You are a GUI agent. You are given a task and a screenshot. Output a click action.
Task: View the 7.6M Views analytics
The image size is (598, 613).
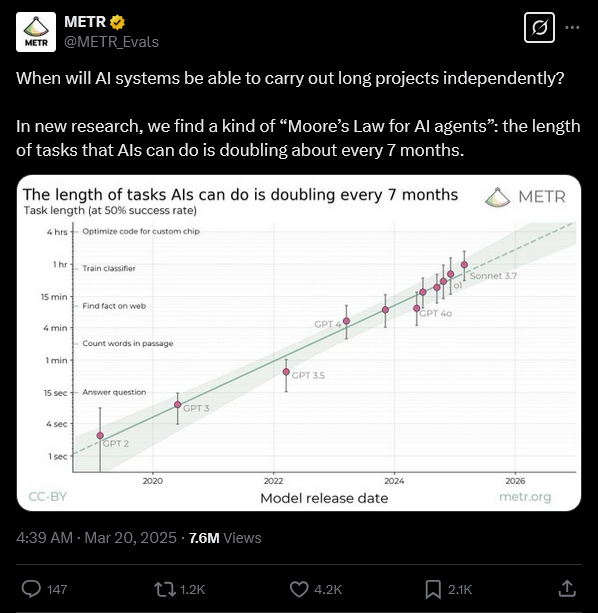225,538
